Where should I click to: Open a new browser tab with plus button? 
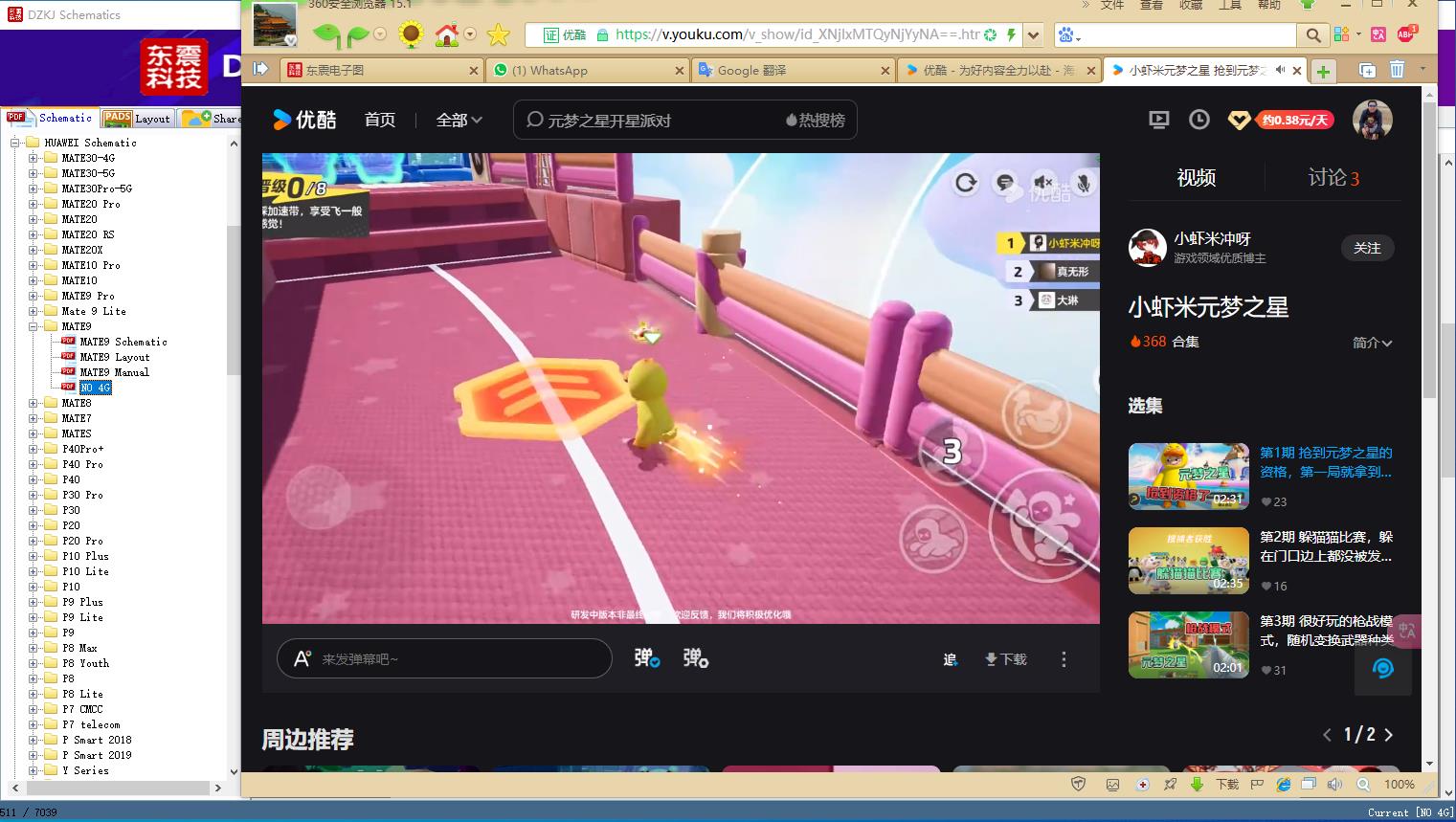tap(1323, 71)
